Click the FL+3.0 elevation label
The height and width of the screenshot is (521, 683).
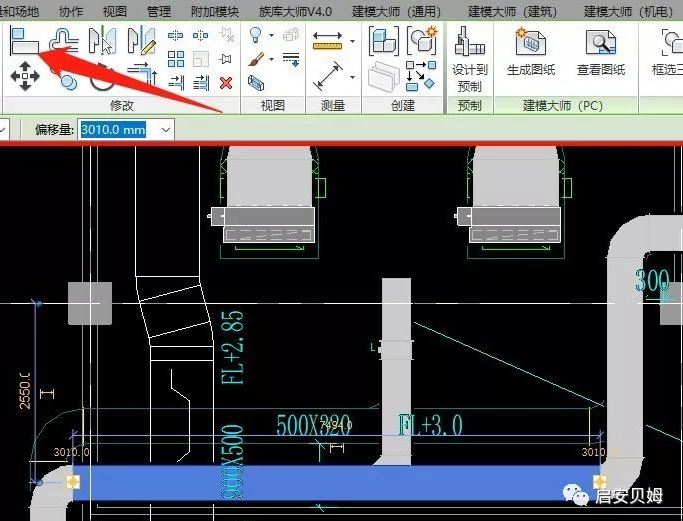(x=430, y=425)
